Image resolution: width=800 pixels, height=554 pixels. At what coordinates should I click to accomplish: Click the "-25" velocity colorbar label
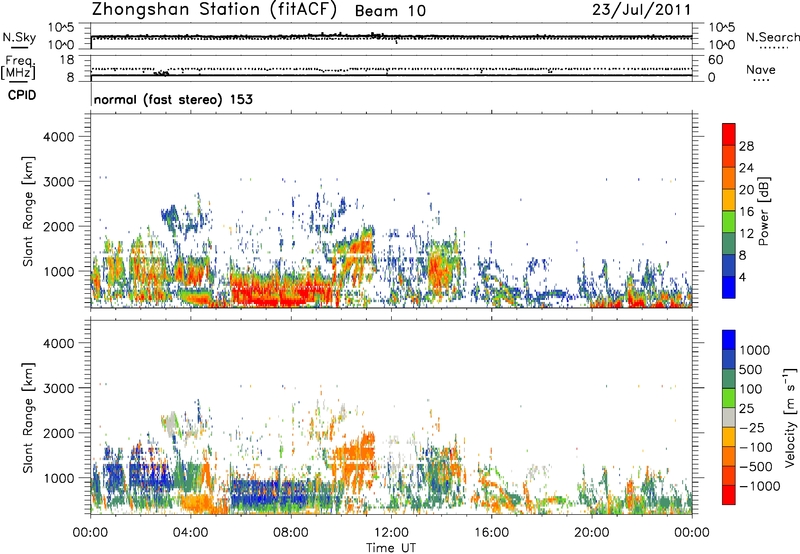tap(752, 428)
